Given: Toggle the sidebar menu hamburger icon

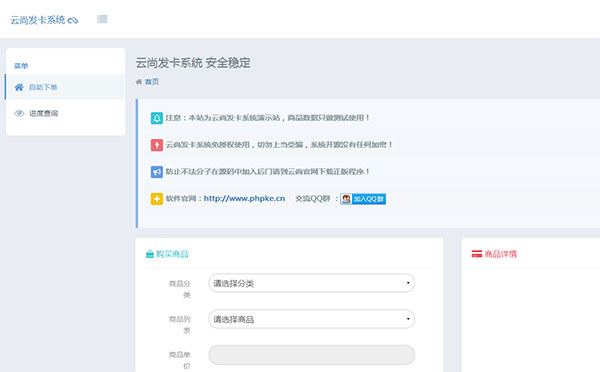Looking at the screenshot, I should 102,19.
